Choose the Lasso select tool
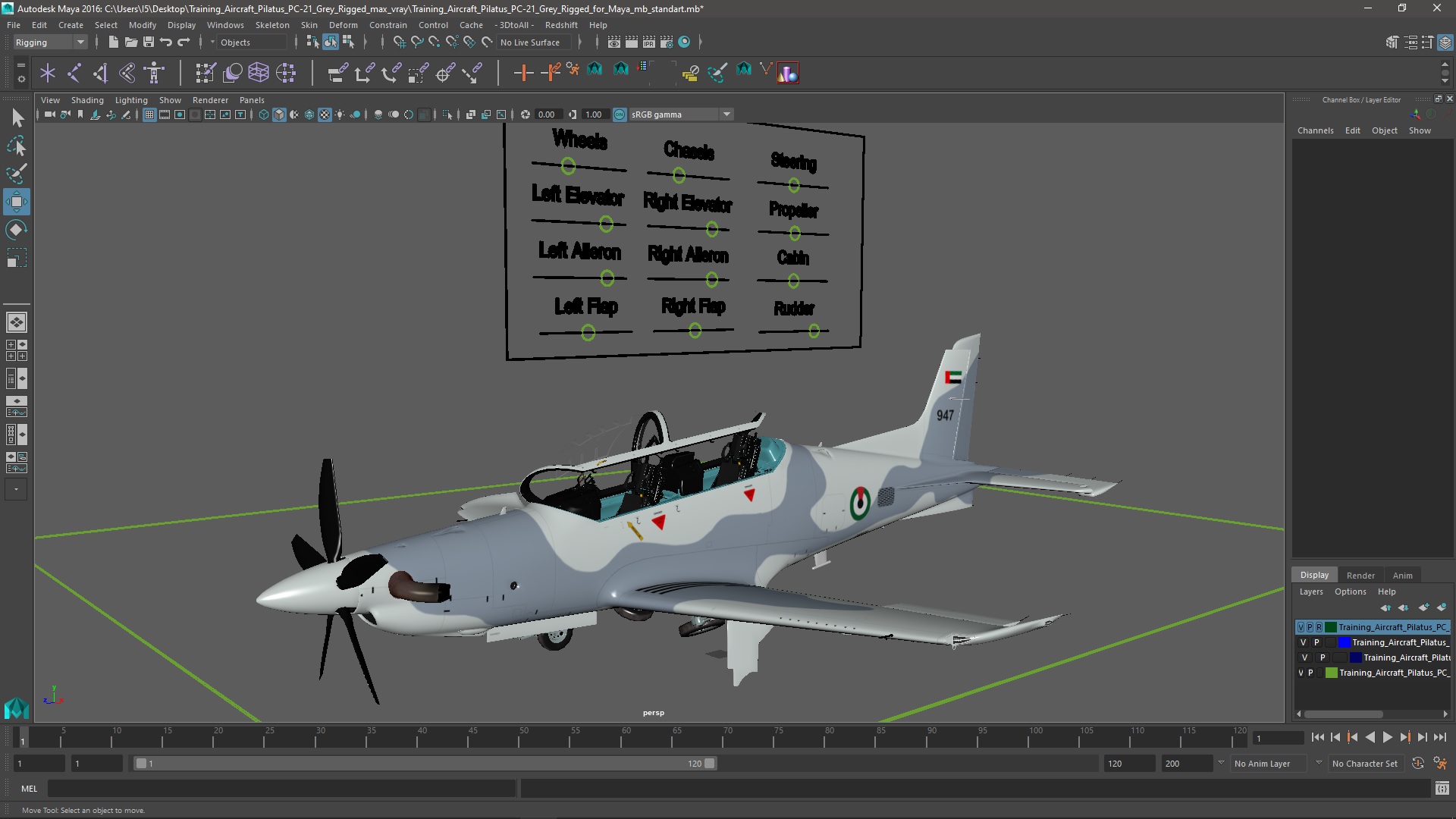Viewport: 1456px width, 819px height. pyautogui.click(x=16, y=145)
